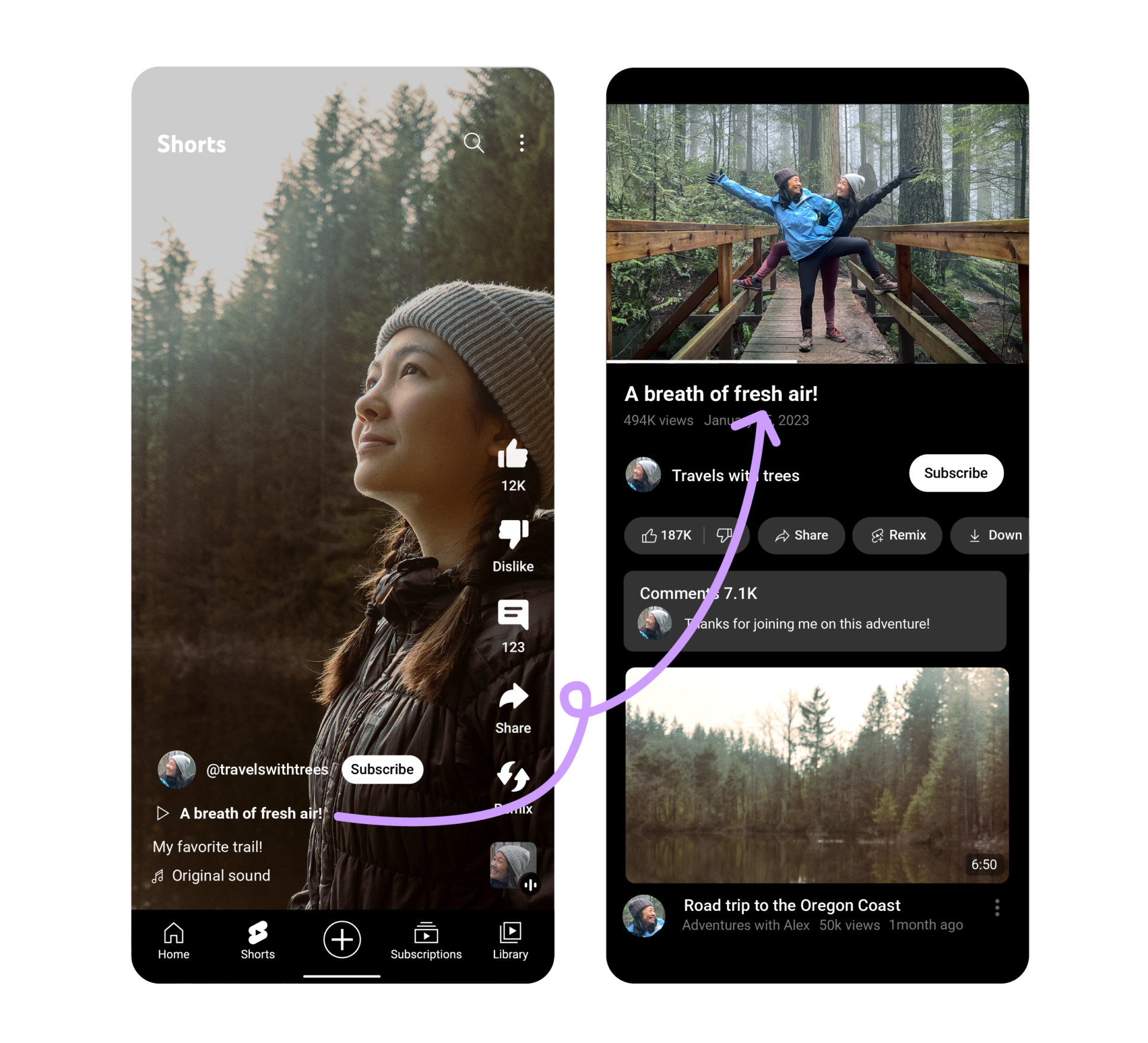The width and height of the screenshot is (1148, 1043).
Task: Tap the Share button on full video
Action: 799,535
